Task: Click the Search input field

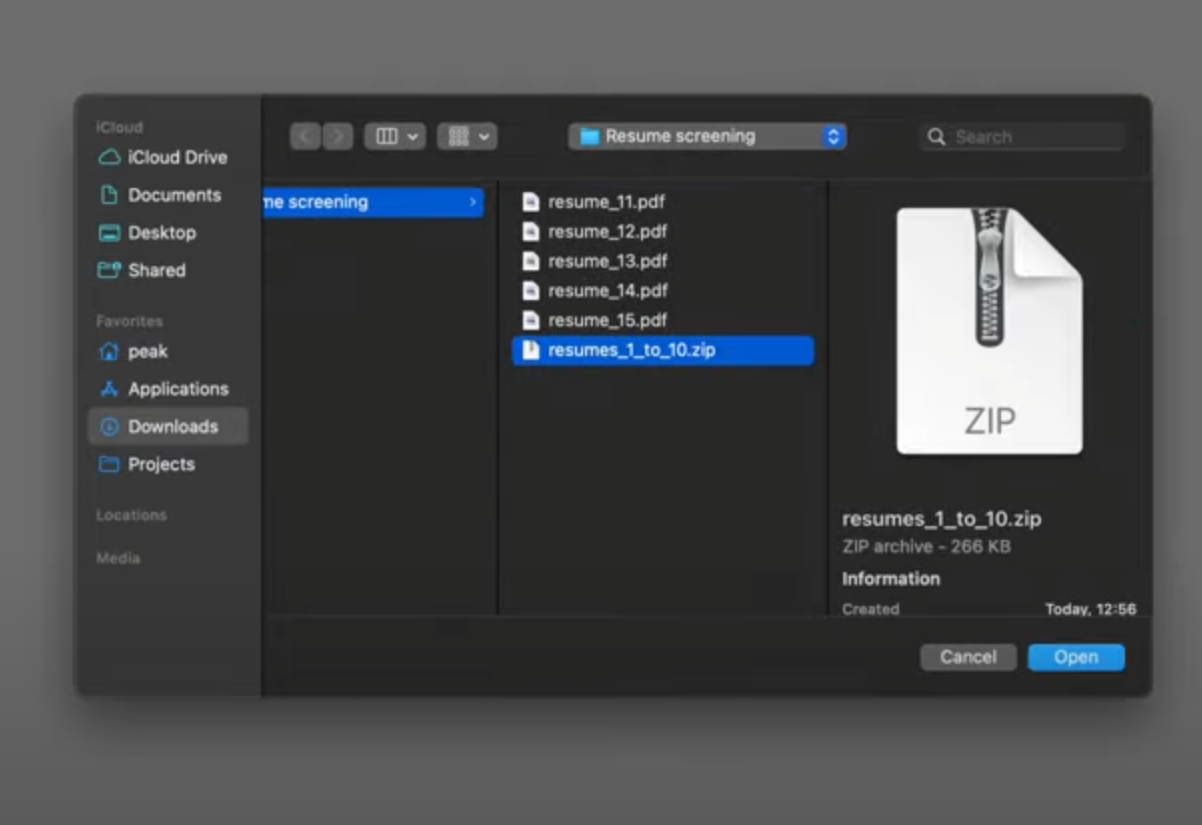Action: (x=1035, y=137)
